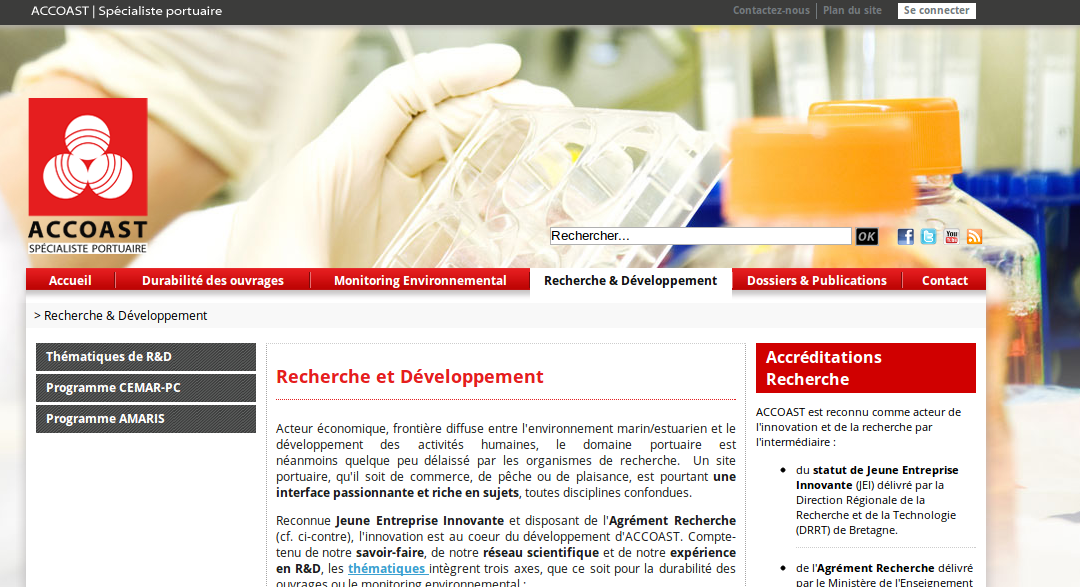Viewport: 1080px width, 587px height.
Task: Open the Plan du site link
Action: 852,10
